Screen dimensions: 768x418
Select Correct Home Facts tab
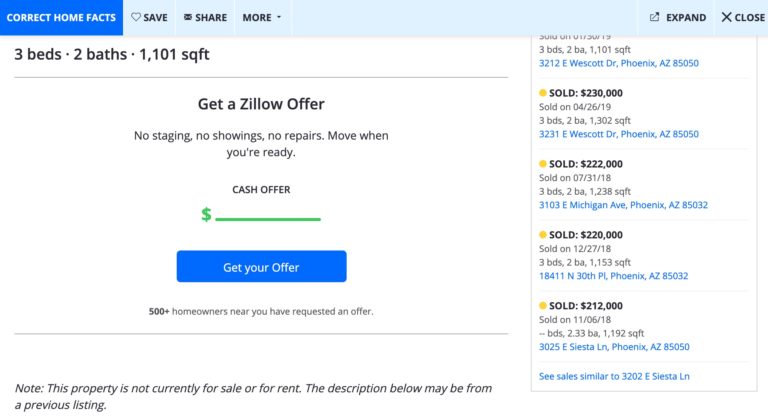pos(61,18)
